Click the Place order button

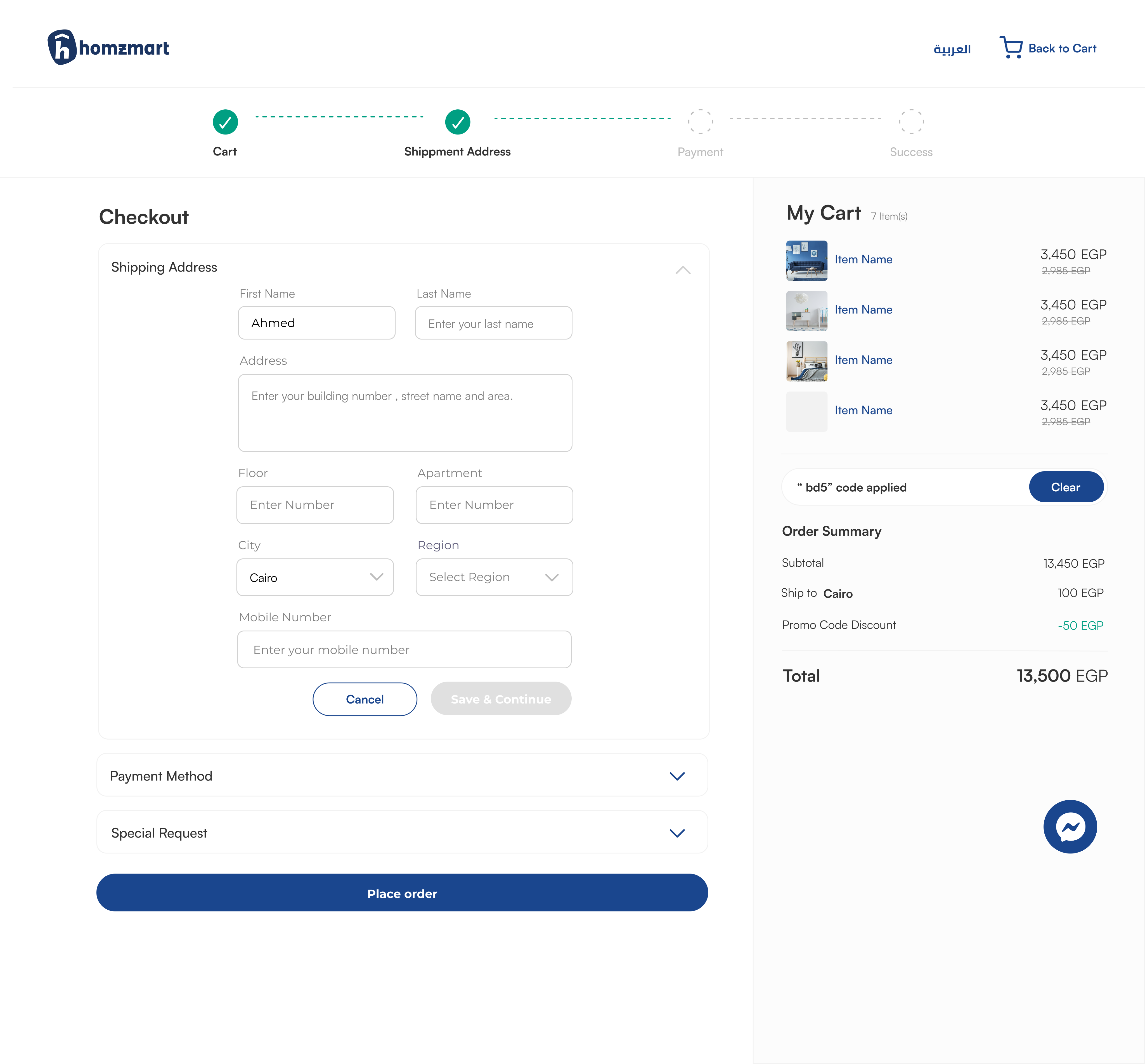pos(402,892)
